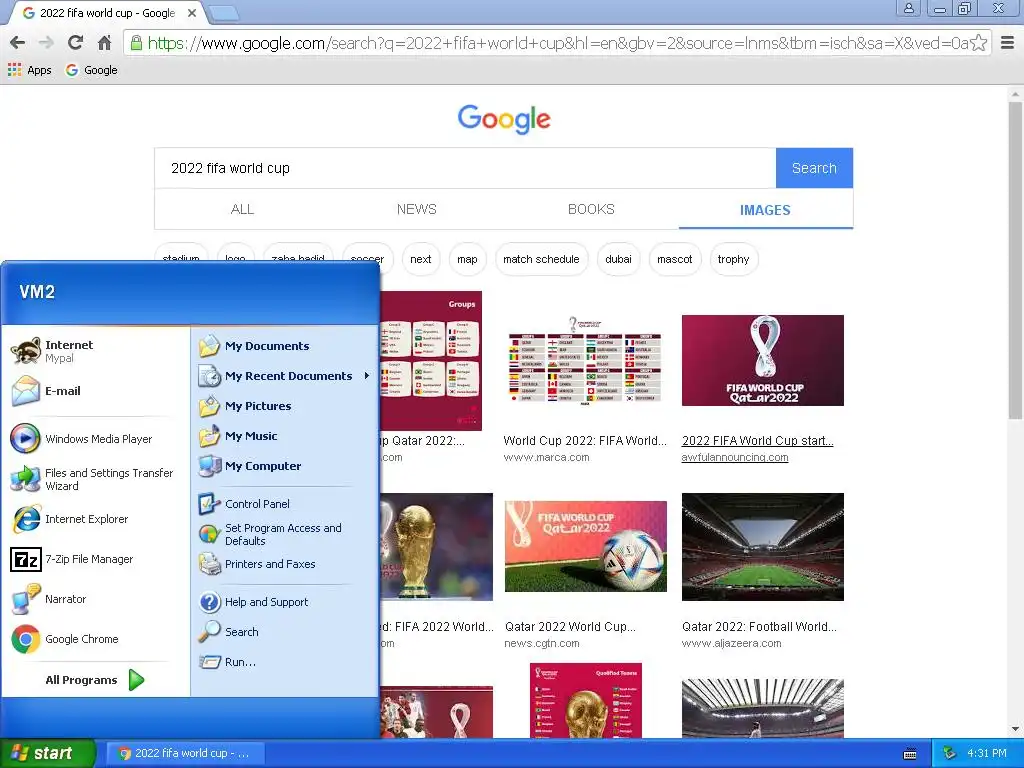Viewport: 1024px width, 768px height.
Task: Open the FIFA World Cup Qatar2022 logo thumbnail
Action: coord(762,360)
